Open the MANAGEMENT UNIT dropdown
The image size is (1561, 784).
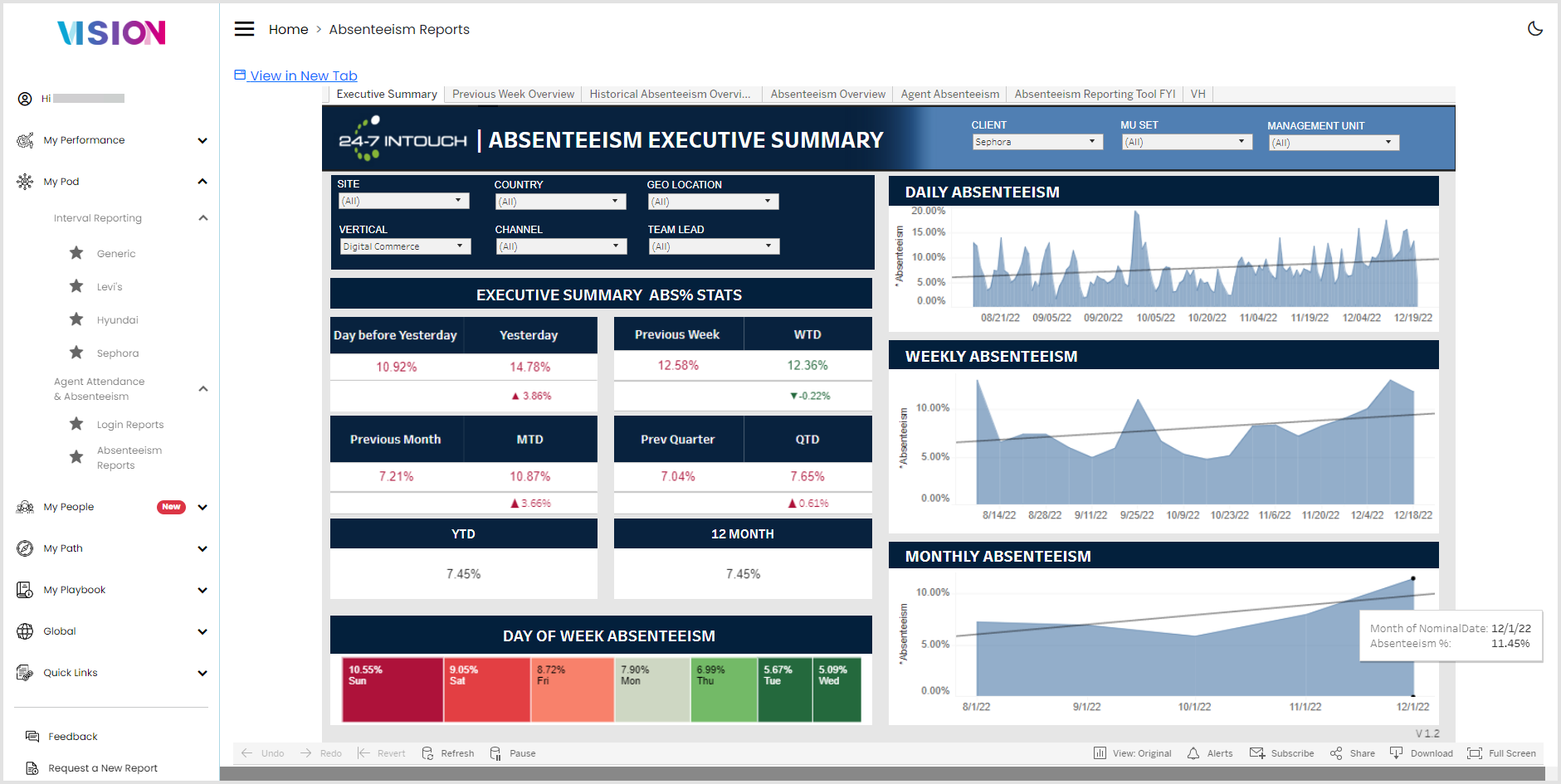point(1334,143)
